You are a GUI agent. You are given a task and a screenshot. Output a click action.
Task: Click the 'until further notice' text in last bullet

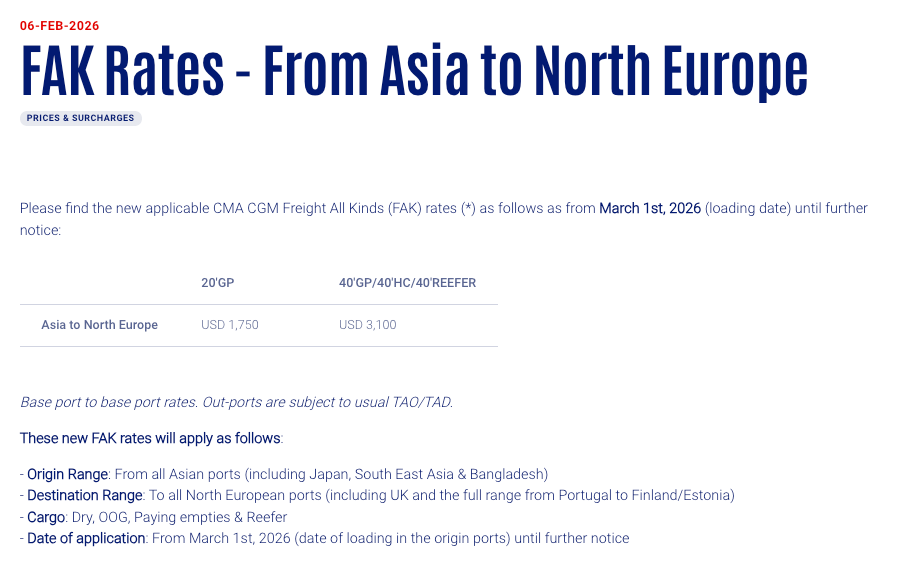coord(572,538)
